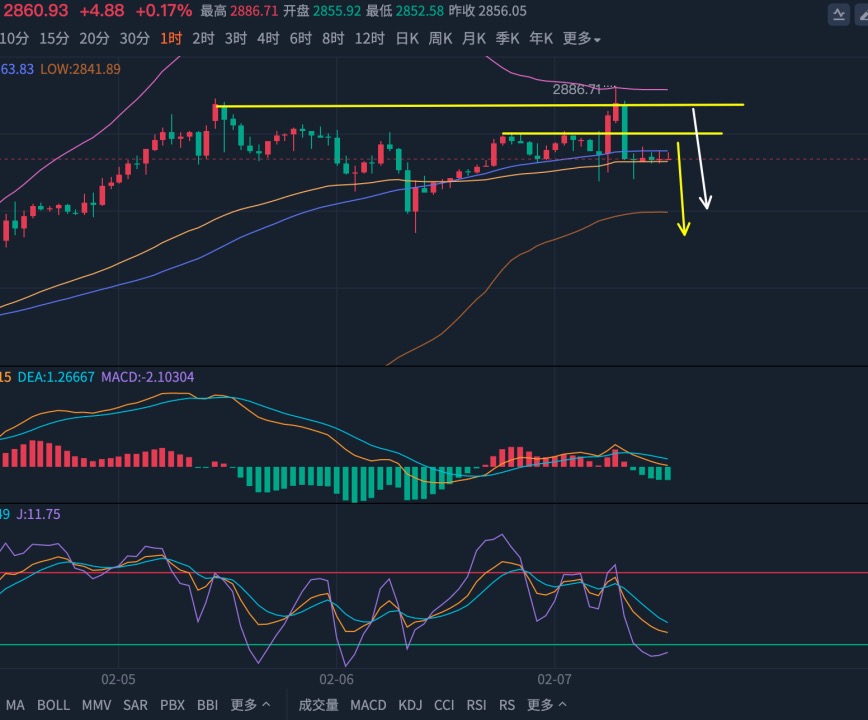Enable the PBX overlay indicator
This screenshot has height=720, width=868.
[172, 705]
